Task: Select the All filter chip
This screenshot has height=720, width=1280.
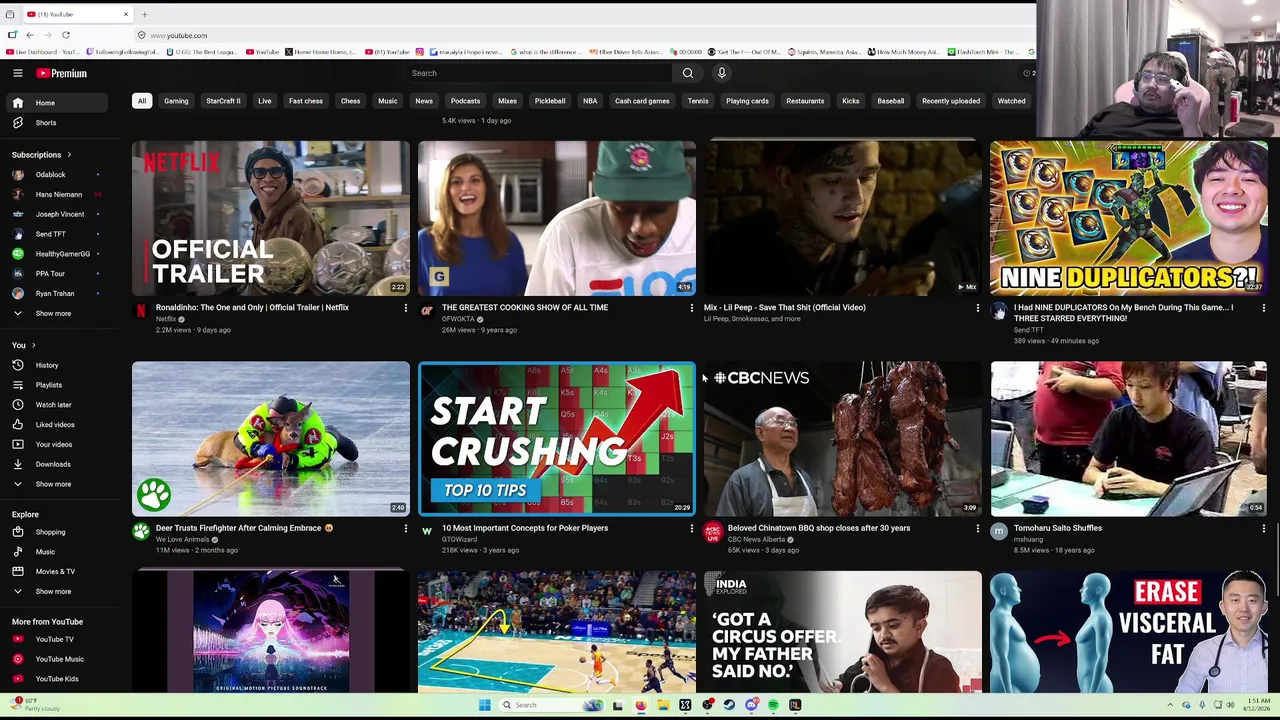Action: tap(142, 101)
